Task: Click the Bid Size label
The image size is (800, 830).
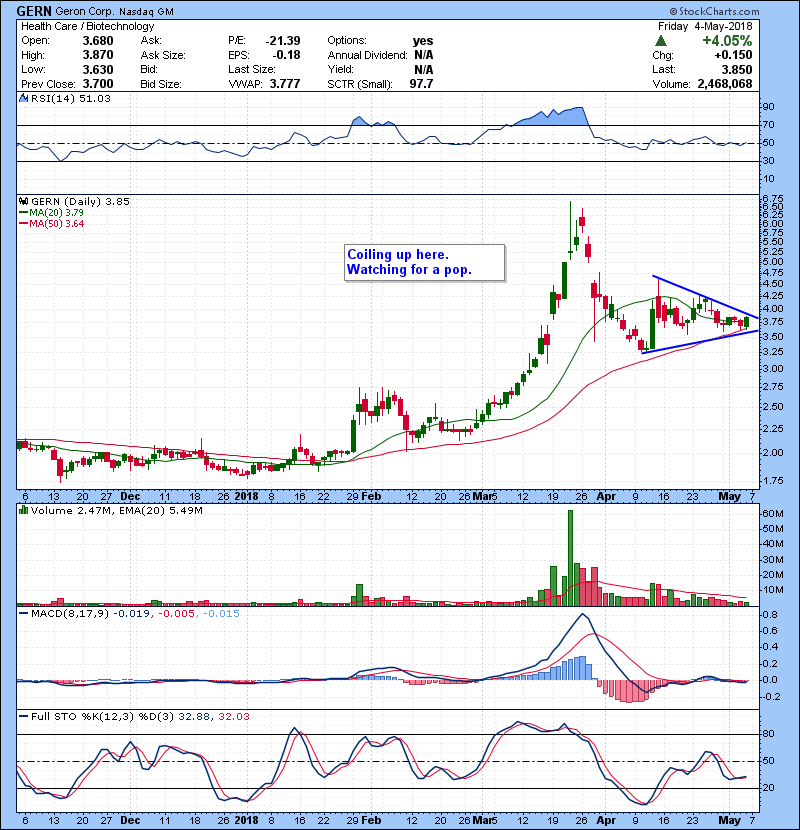Action: [161, 84]
